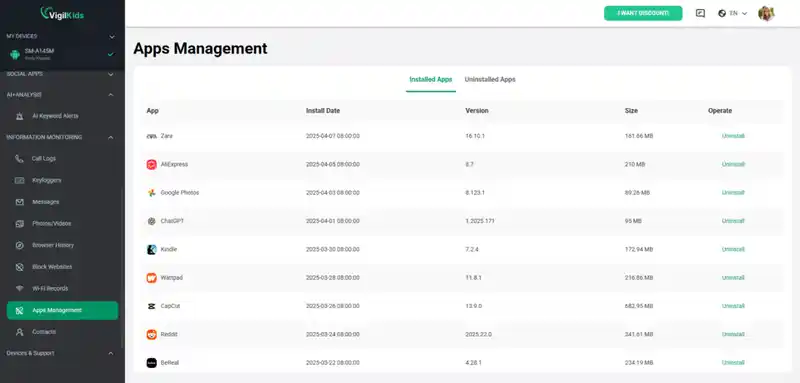This screenshot has width=800, height=383.
Task: Uninstall the BeReal app
Action: coord(733,363)
